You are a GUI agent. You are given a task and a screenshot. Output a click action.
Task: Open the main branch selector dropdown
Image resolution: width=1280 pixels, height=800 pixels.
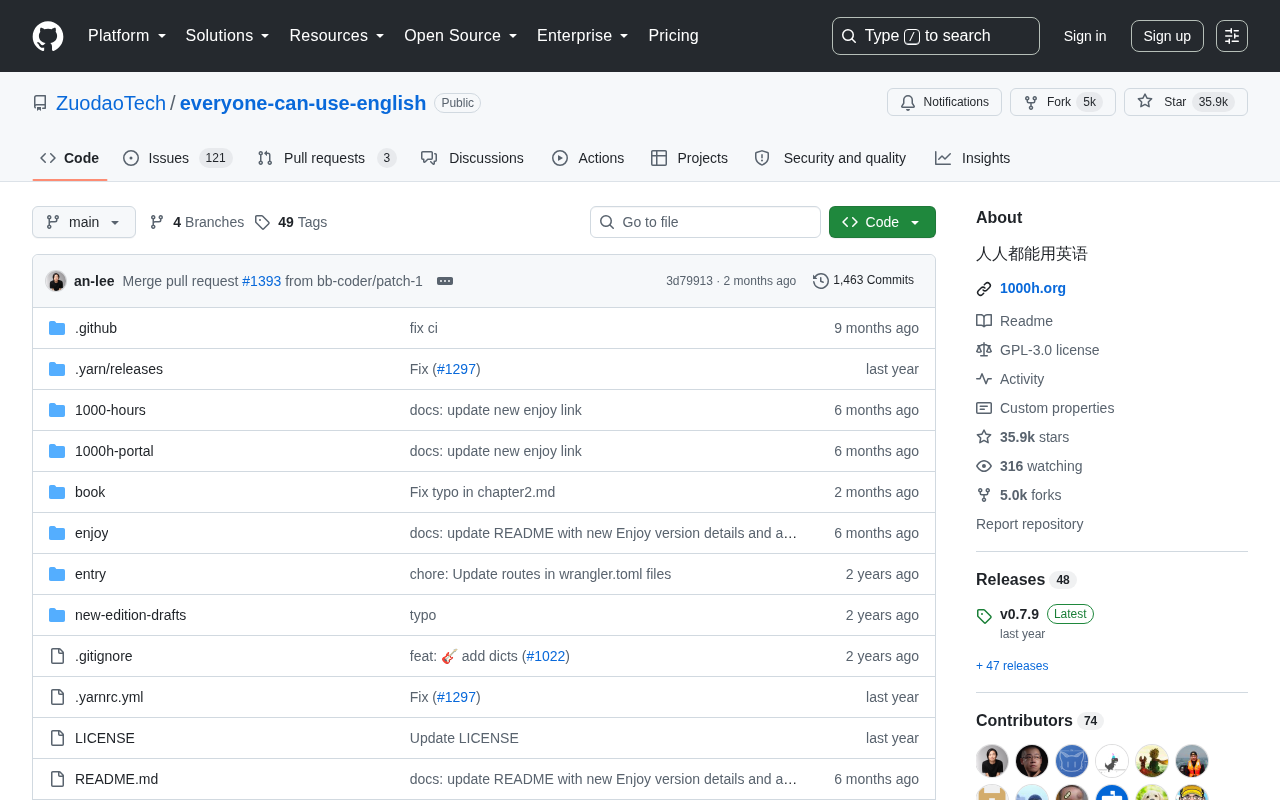click(x=84, y=222)
